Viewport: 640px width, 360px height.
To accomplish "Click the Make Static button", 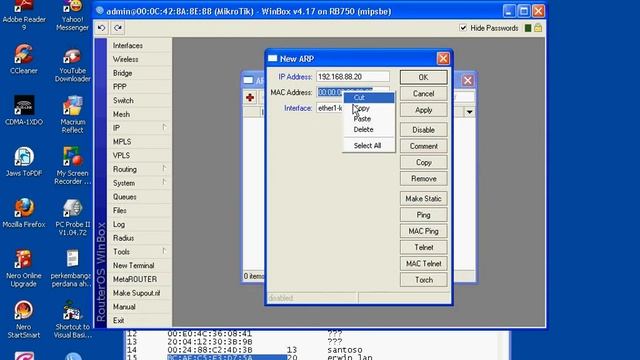I will [x=423, y=198].
